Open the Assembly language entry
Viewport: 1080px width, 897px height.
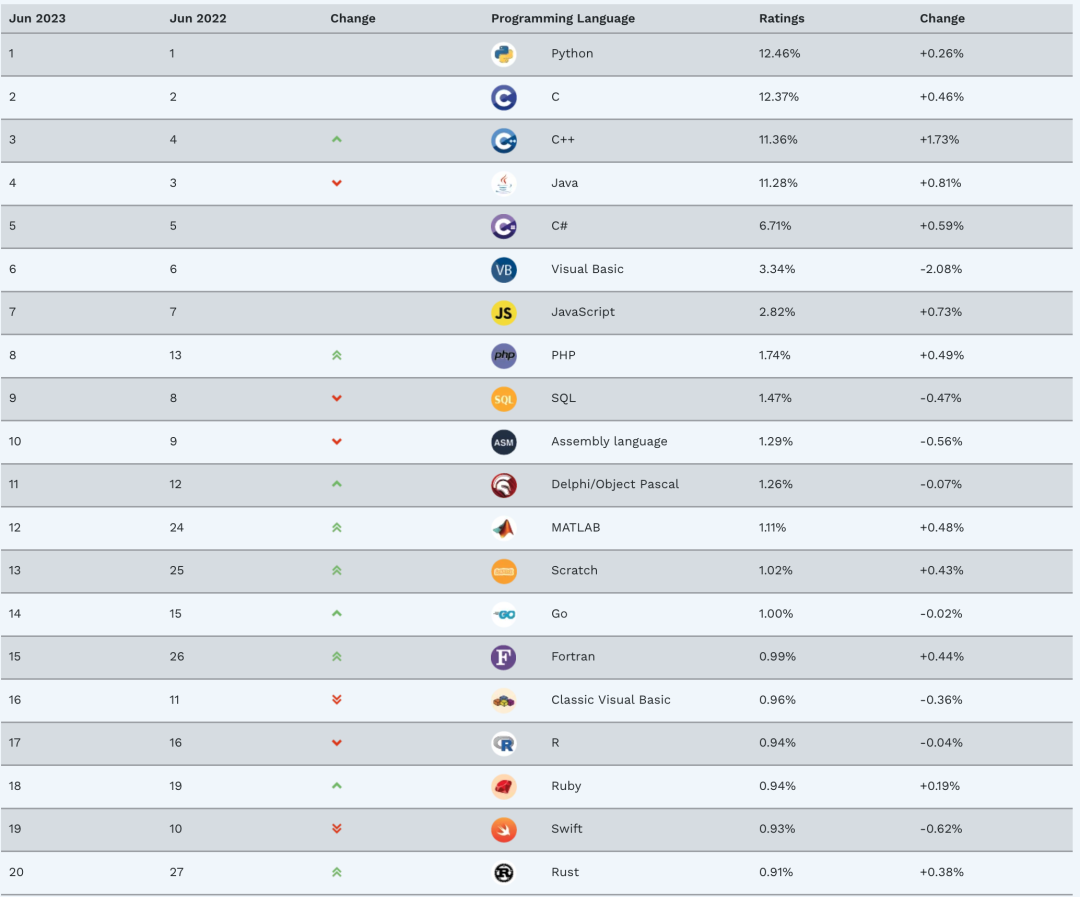point(609,442)
